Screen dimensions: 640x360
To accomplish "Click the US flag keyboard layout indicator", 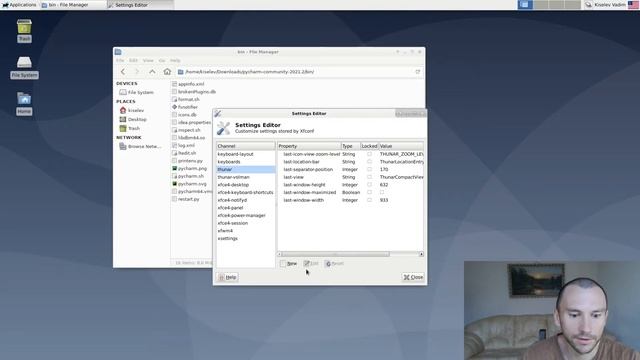I will coord(633,5).
